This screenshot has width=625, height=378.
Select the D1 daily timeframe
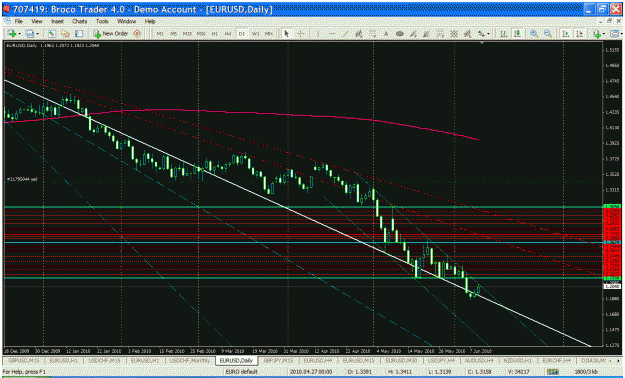[242, 34]
